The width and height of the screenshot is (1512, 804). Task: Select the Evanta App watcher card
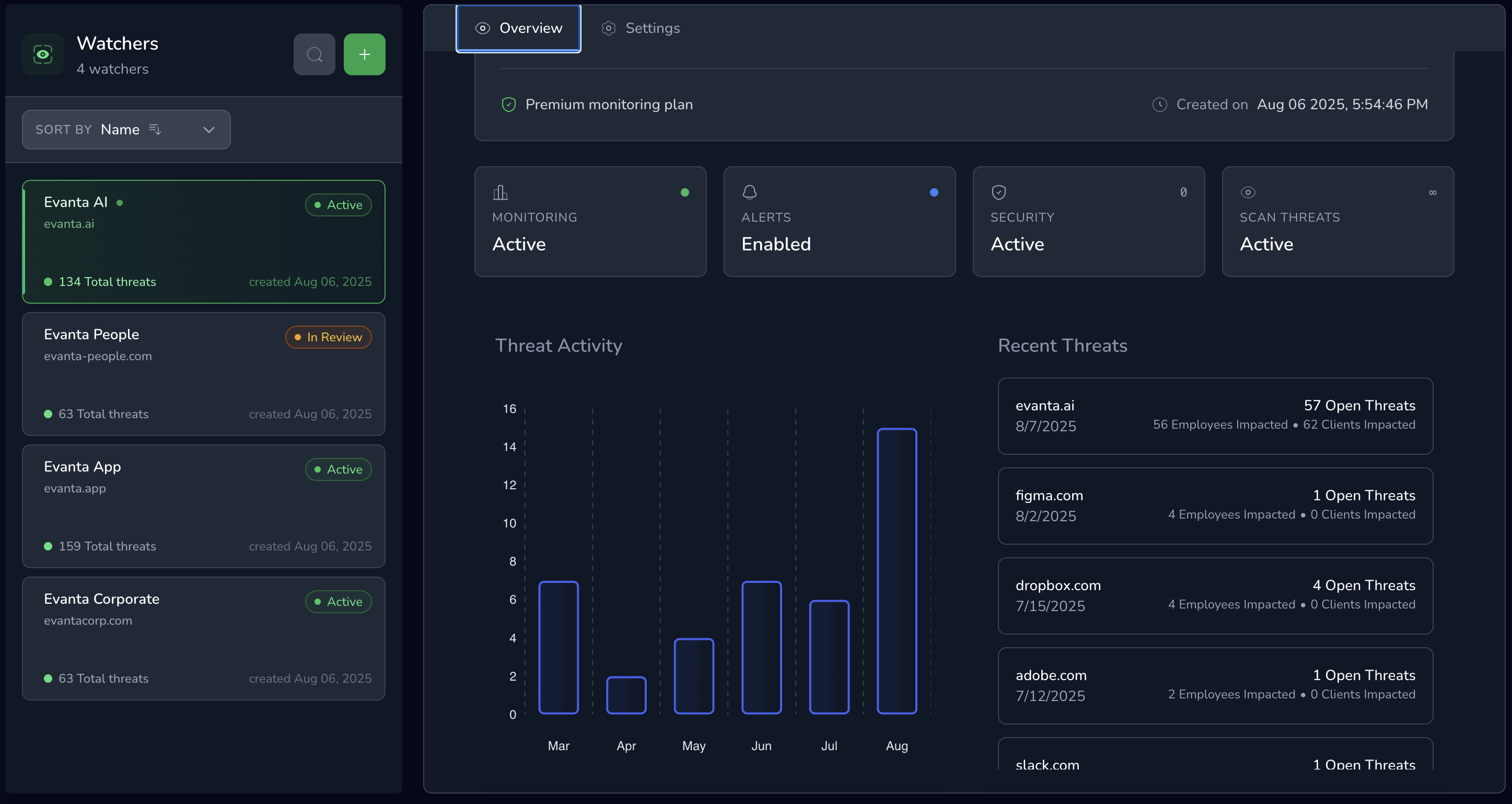pyautogui.click(x=204, y=506)
